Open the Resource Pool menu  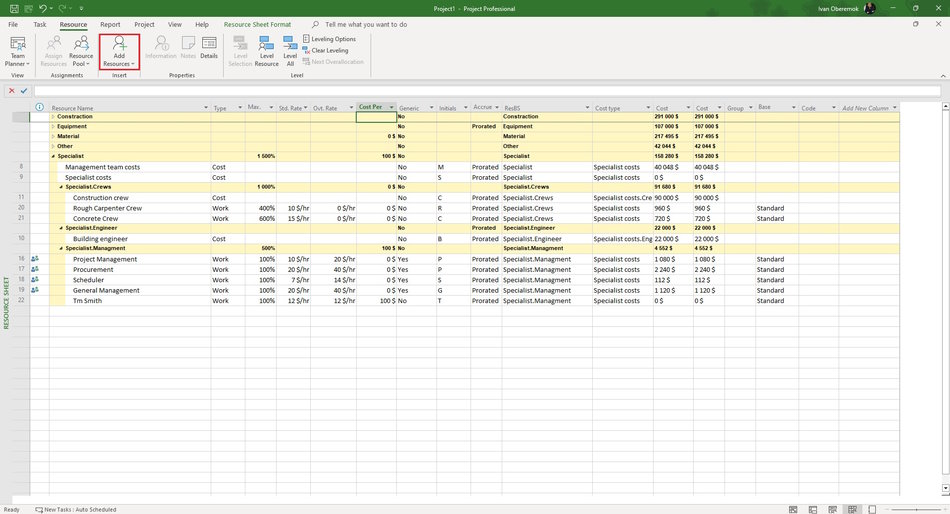coord(81,51)
